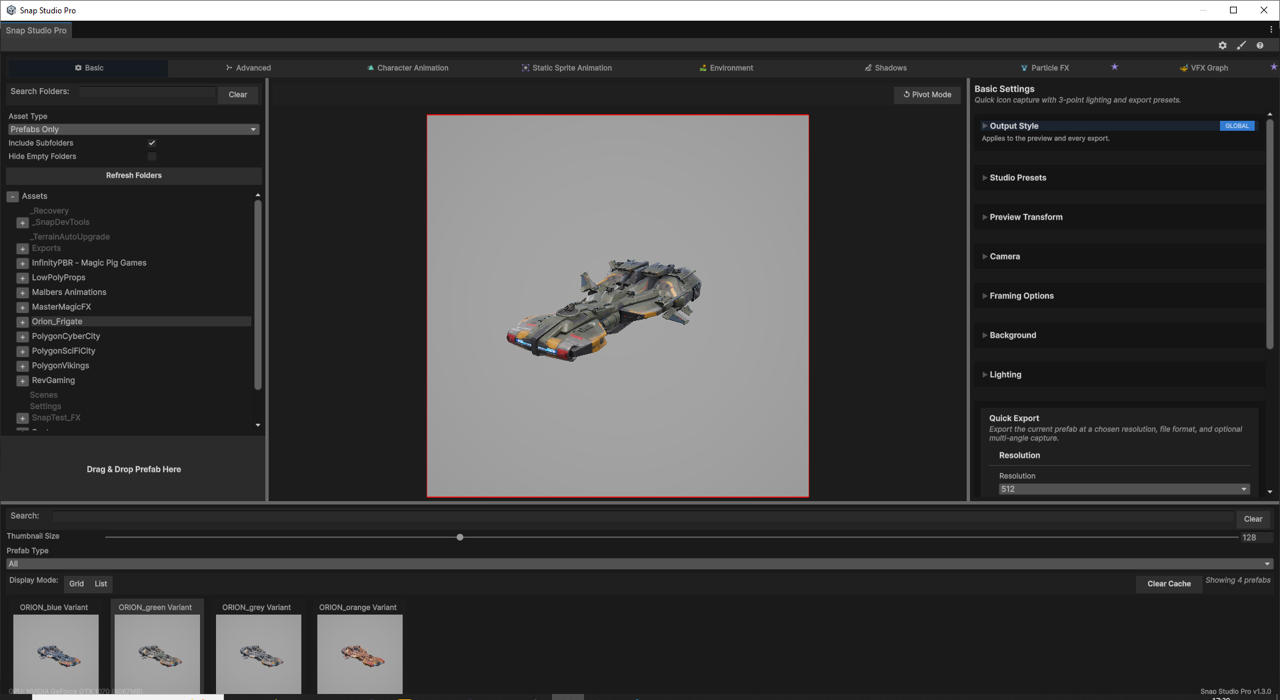Click the Refresh Folders button
Image resolution: width=1280 pixels, height=700 pixels.
point(133,175)
